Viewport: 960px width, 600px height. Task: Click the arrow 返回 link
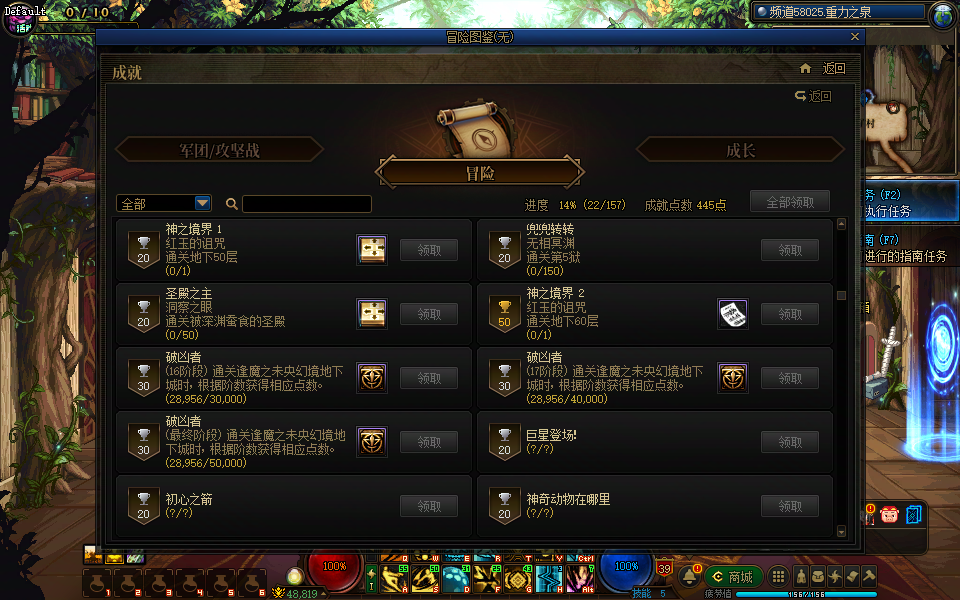click(x=813, y=96)
